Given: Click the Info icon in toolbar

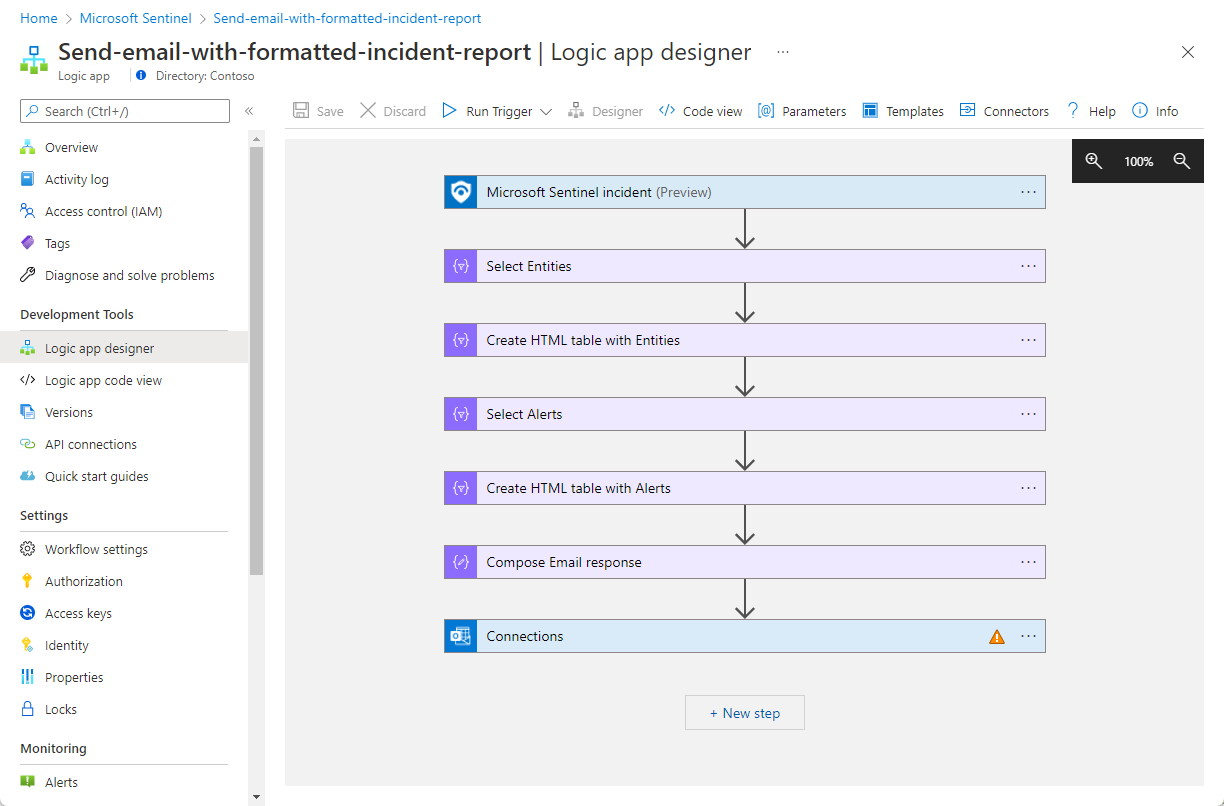Looking at the screenshot, I should point(1140,111).
